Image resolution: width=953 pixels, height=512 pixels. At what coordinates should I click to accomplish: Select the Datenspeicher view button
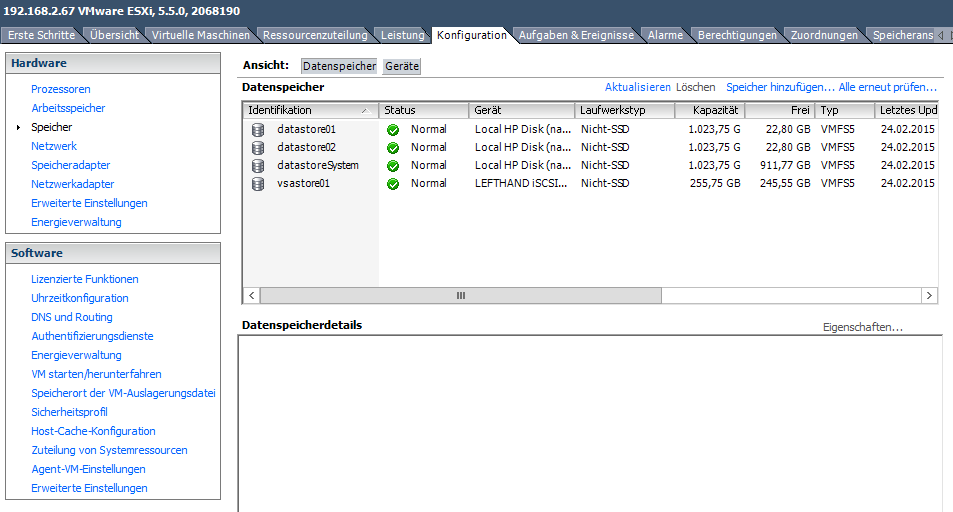(x=339, y=66)
